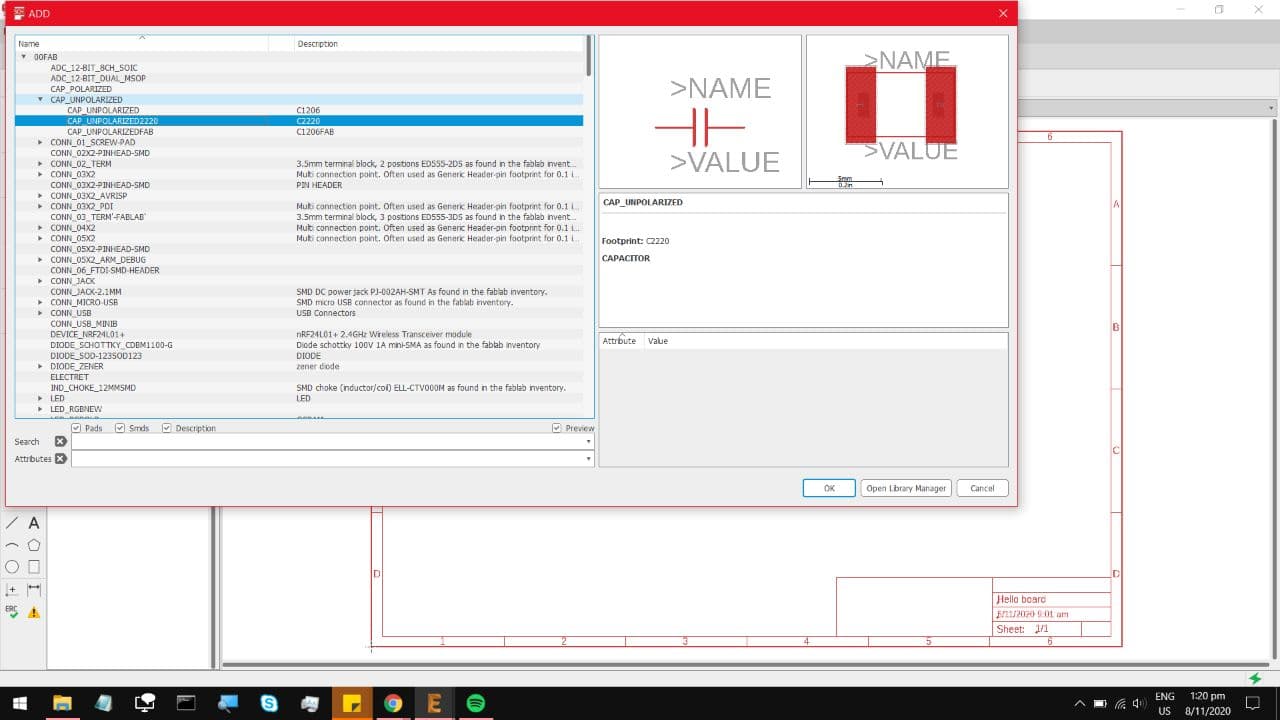Viewport: 1280px width, 720px height.
Task: Expand CONN_02_TERM entry
Action: pyautogui.click(x=40, y=163)
